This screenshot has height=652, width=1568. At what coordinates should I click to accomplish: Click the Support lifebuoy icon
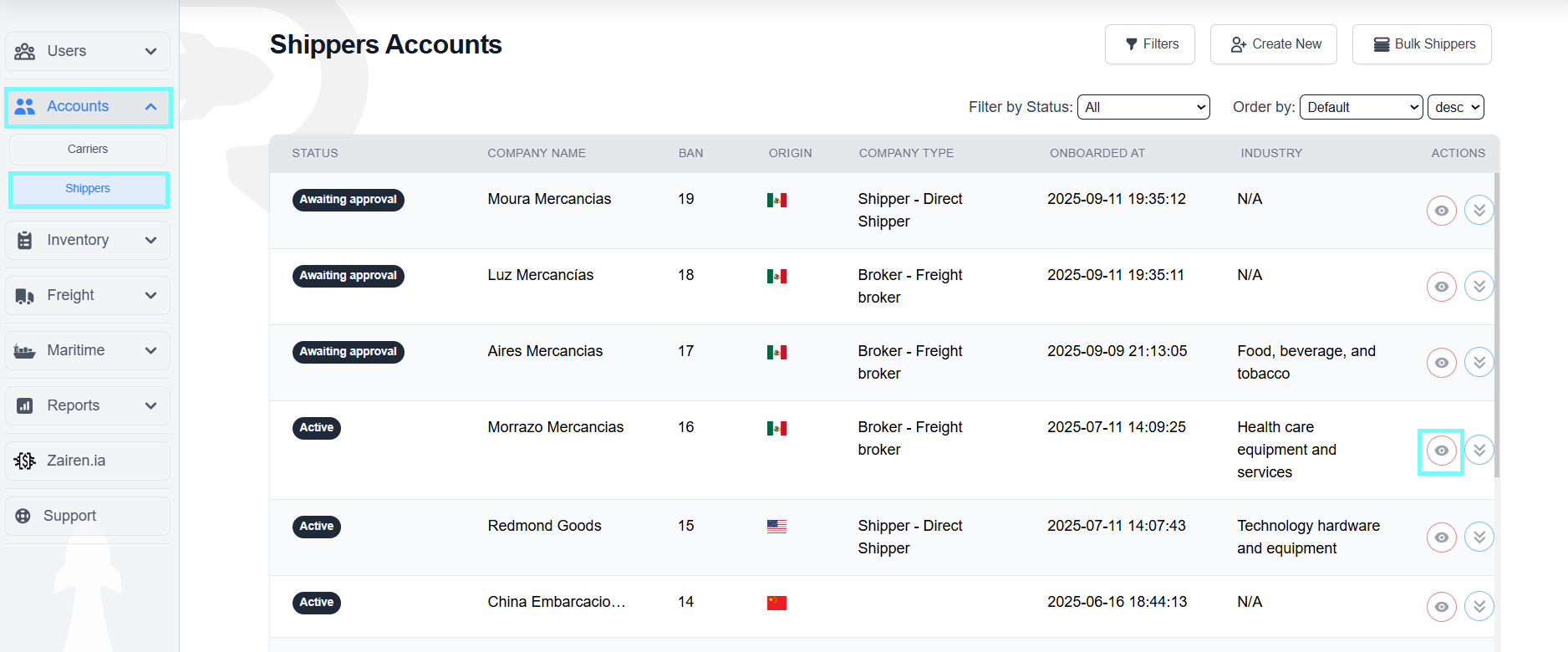[x=23, y=517]
